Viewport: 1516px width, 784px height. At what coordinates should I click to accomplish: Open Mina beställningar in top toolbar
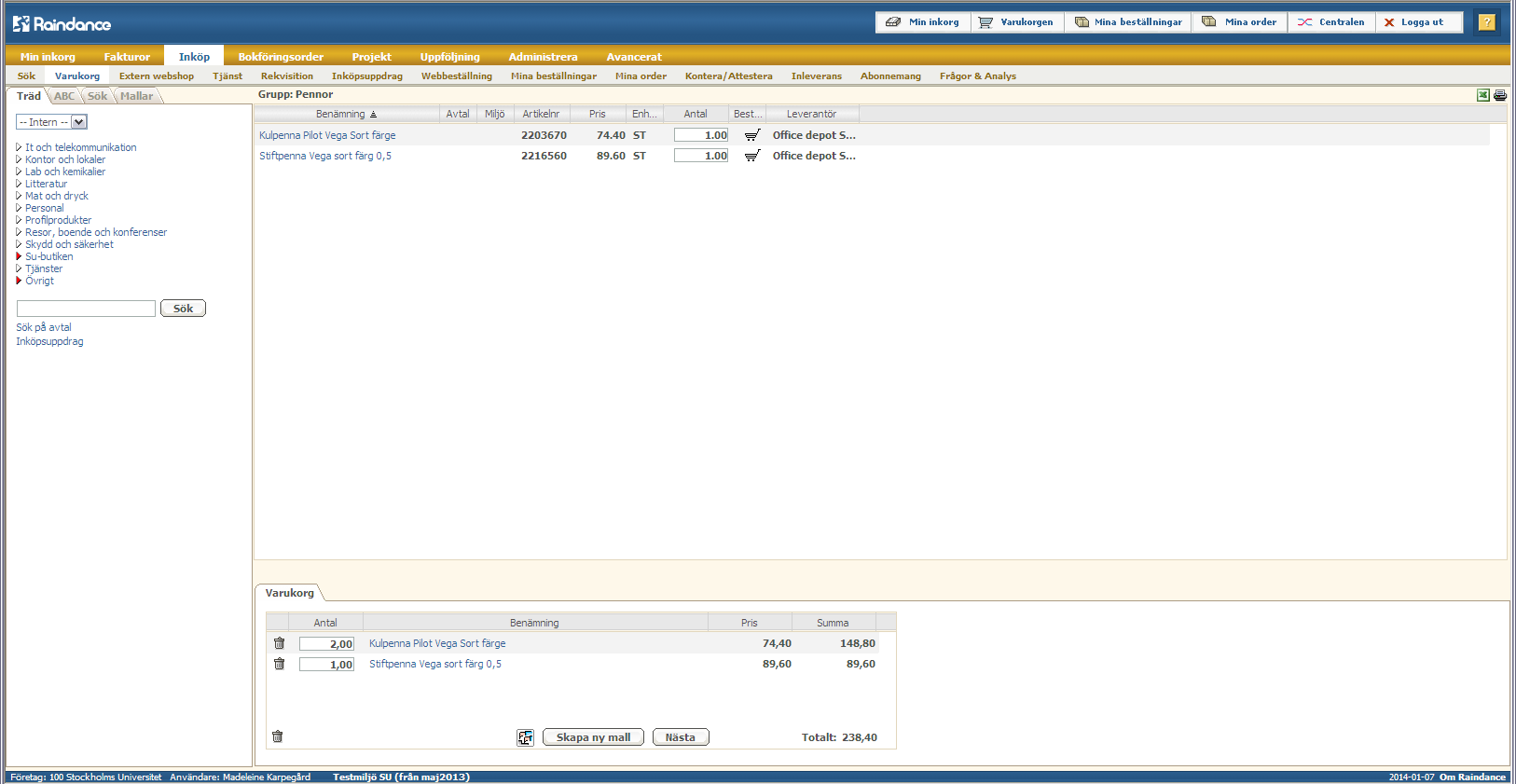pos(1128,22)
